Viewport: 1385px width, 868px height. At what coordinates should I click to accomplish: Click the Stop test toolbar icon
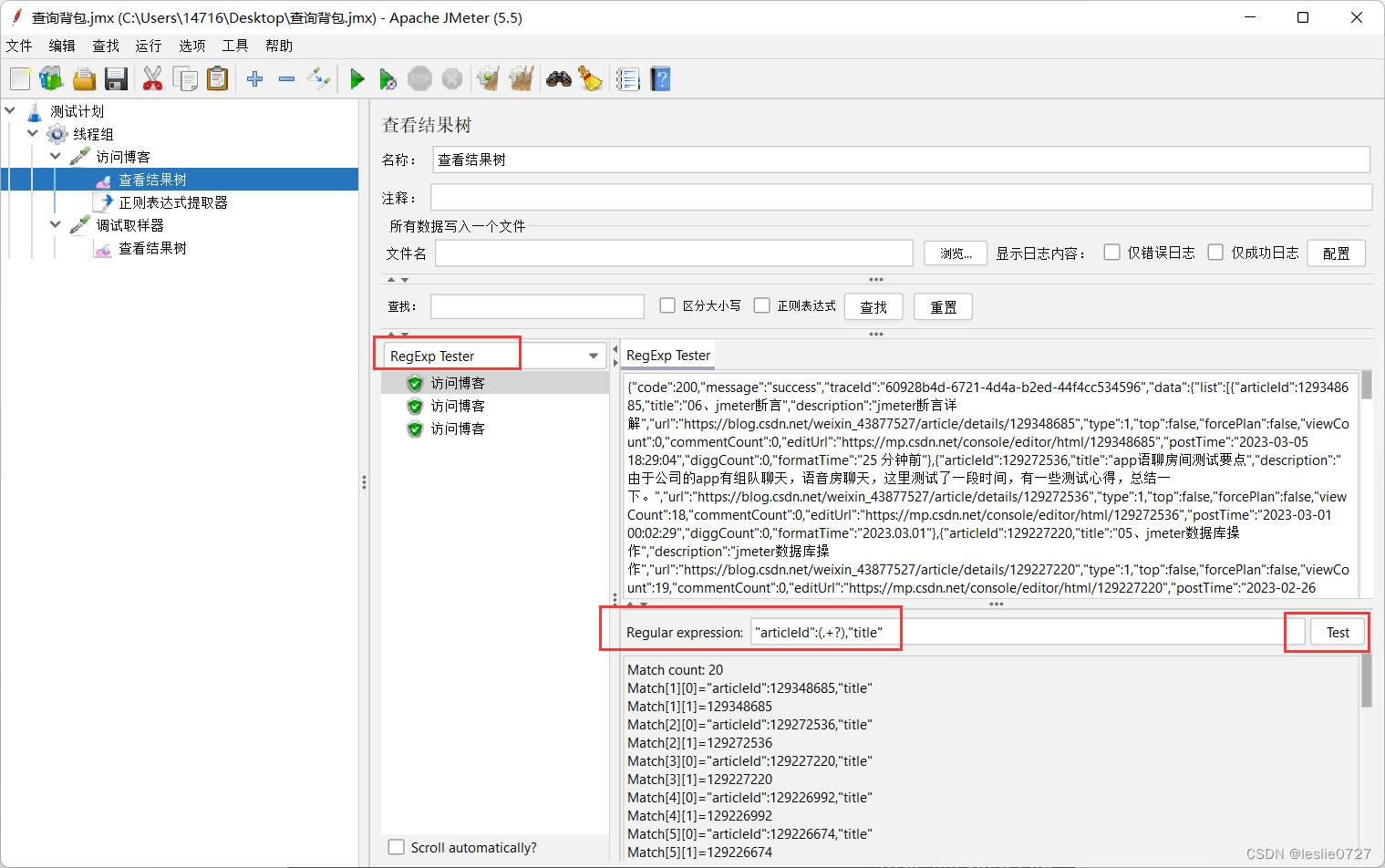tap(419, 78)
